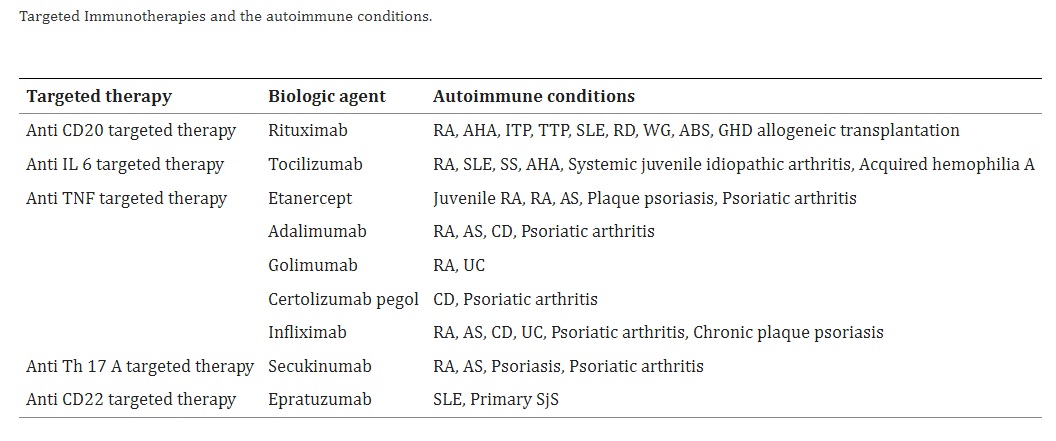1056x441 pixels.
Task: Click the RA, UC conditions cell
Action: tap(459, 265)
